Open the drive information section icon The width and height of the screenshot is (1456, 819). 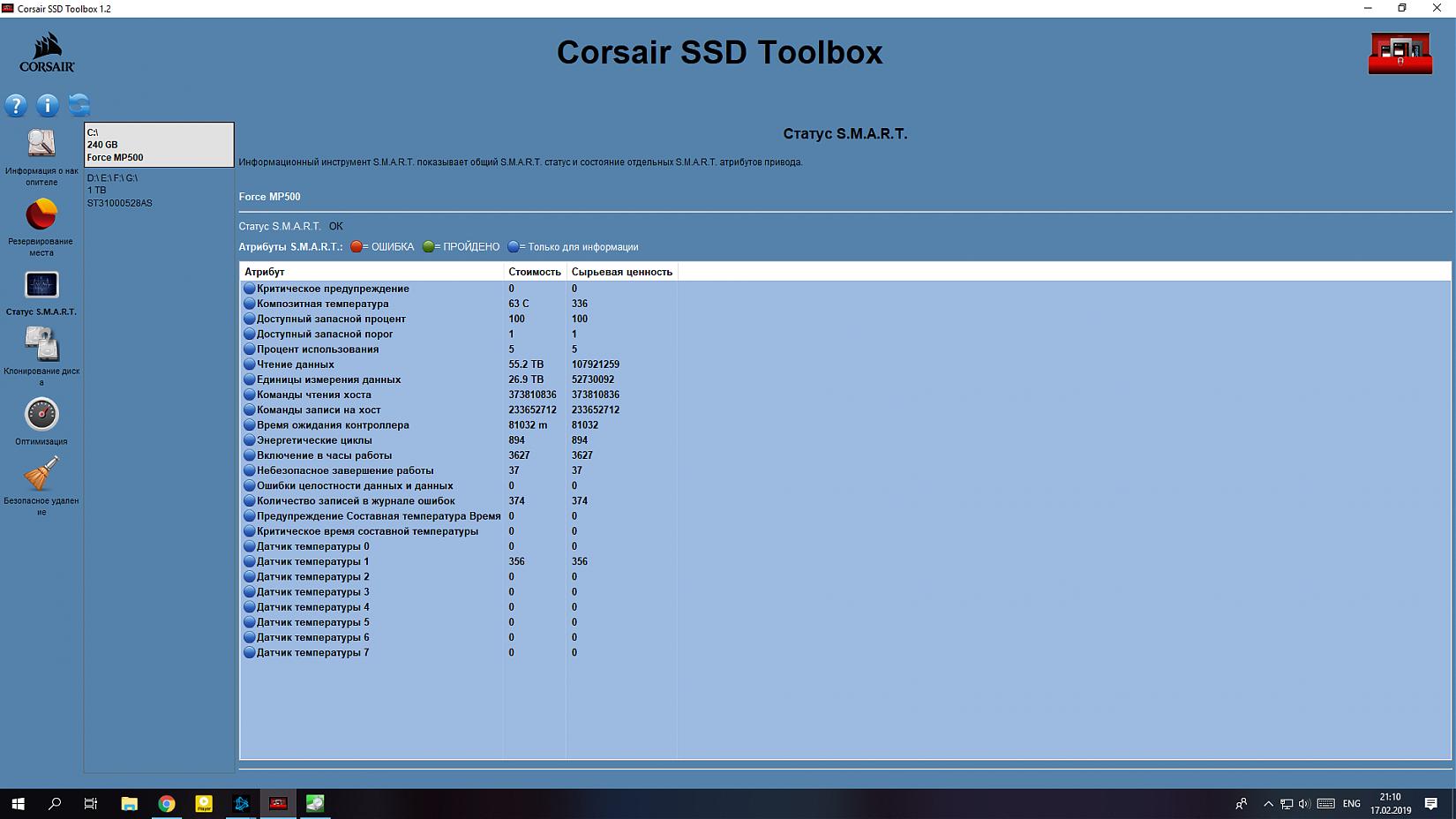[41, 145]
